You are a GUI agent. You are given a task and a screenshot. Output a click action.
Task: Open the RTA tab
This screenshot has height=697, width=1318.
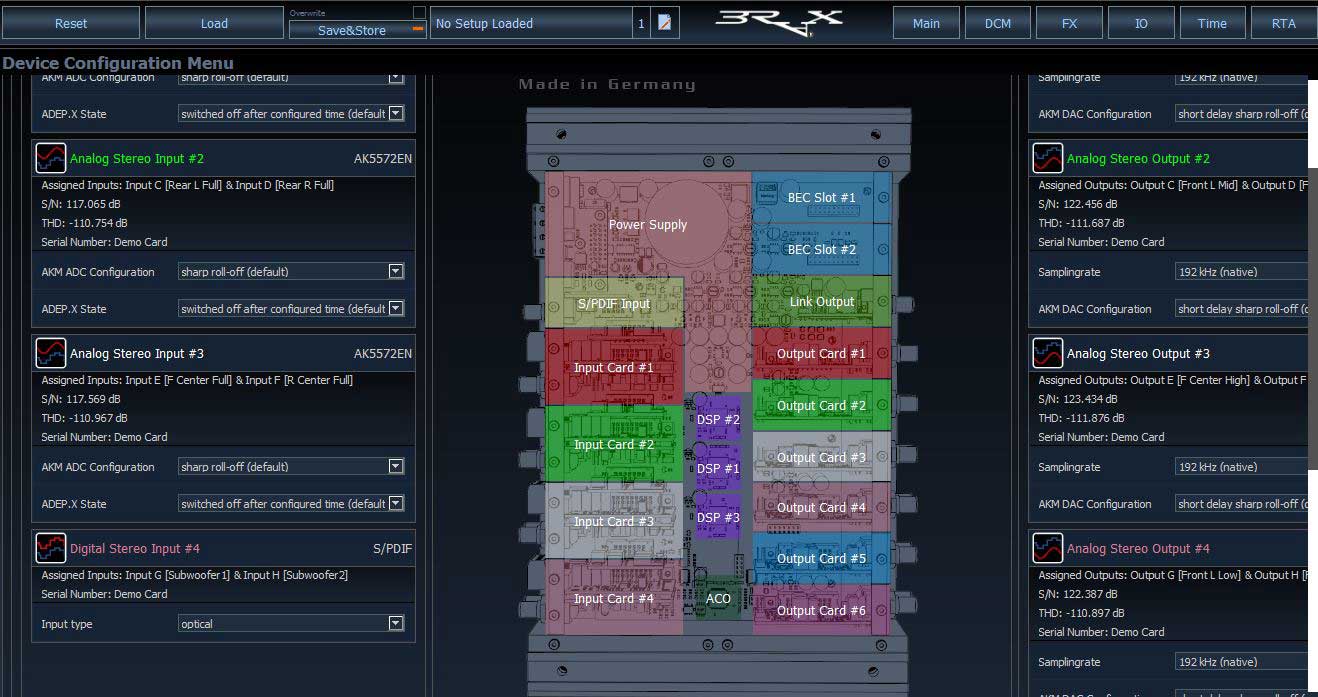tap(1283, 23)
